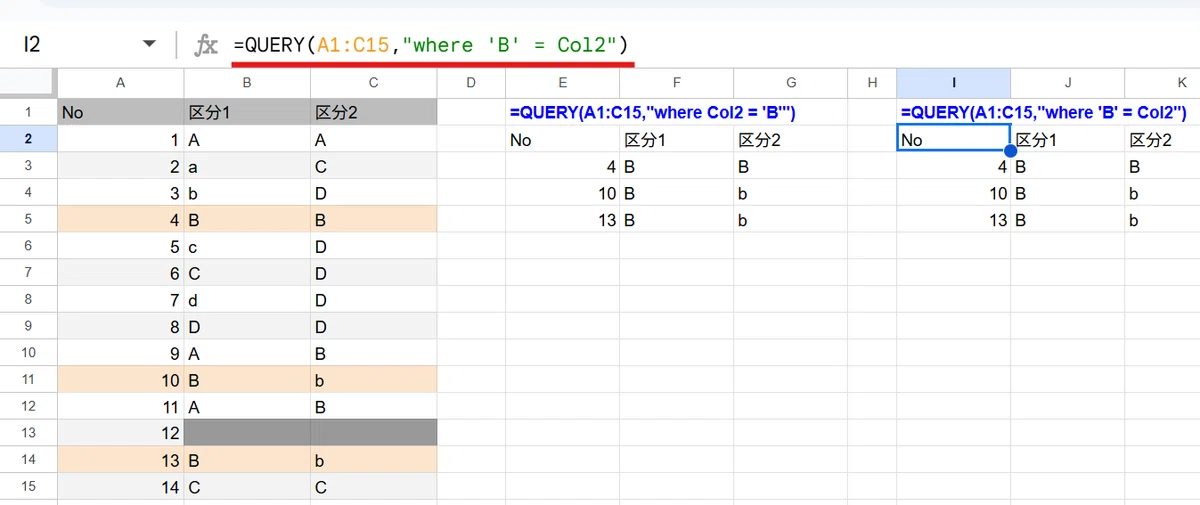Image resolution: width=1200 pixels, height=505 pixels.
Task: Click the formula bar QUERY text
Action: coord(430,45)
